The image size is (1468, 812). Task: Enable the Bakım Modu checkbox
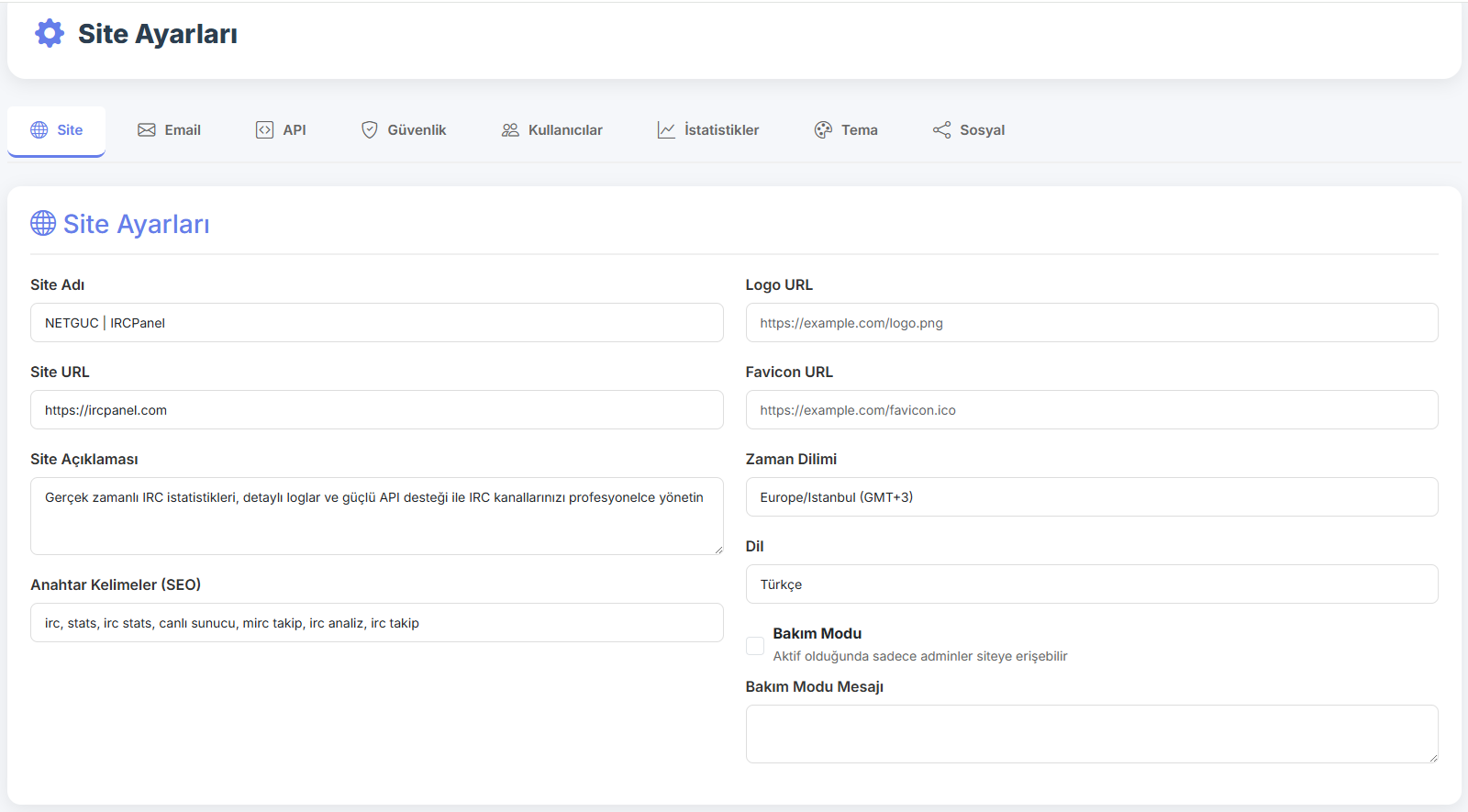[755, 646]
